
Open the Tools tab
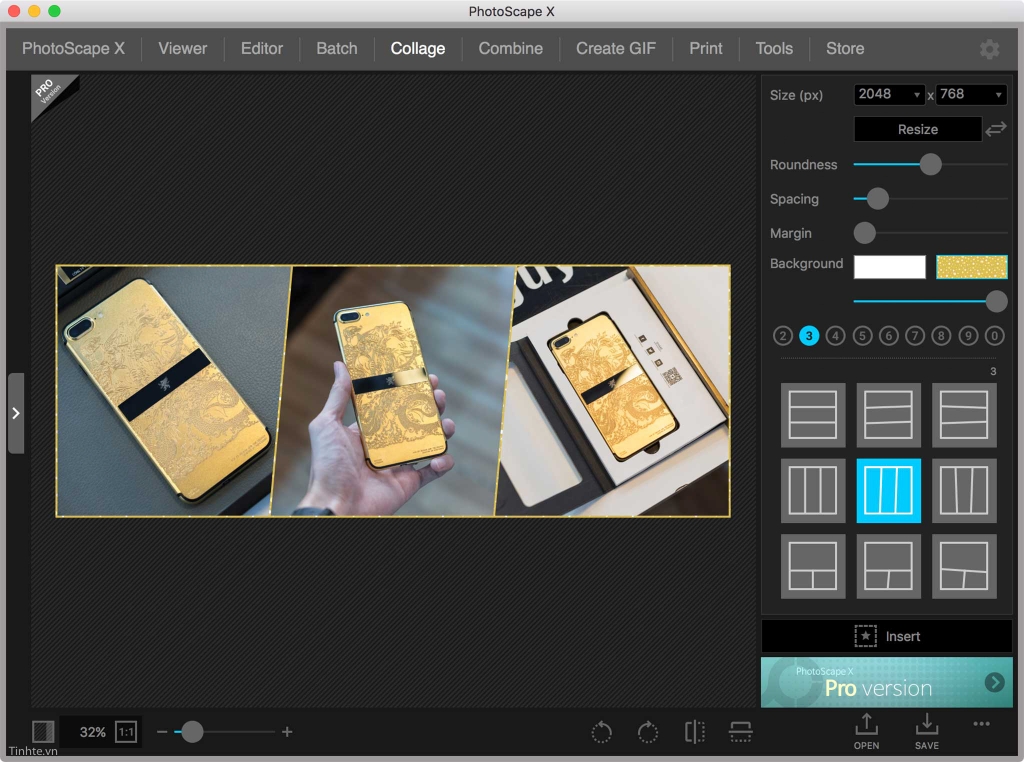[x=774, y=48]
